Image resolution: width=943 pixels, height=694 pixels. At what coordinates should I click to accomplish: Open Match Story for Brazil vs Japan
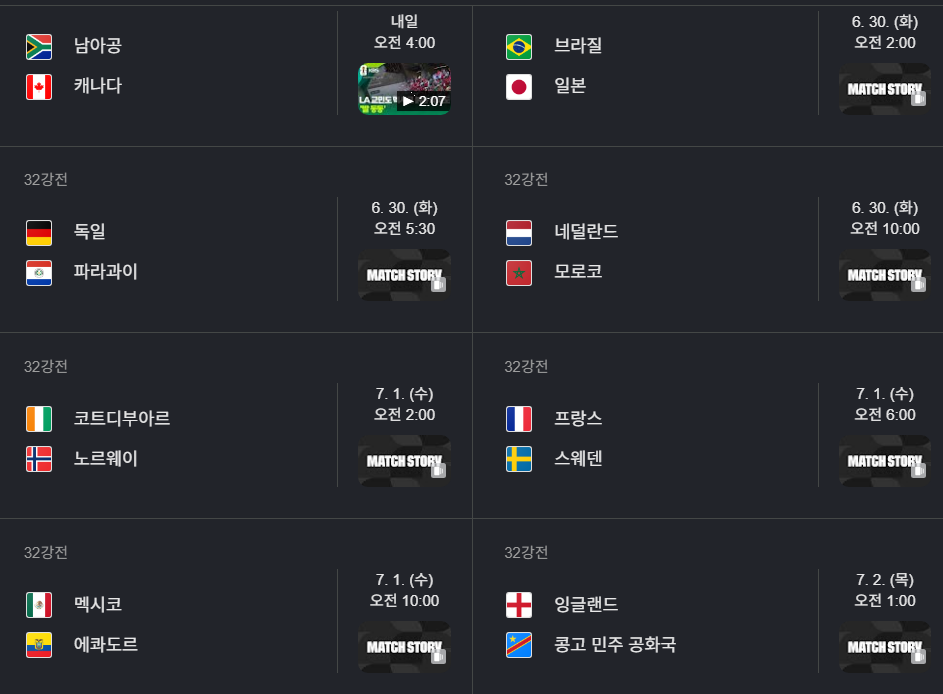(885, 89)
